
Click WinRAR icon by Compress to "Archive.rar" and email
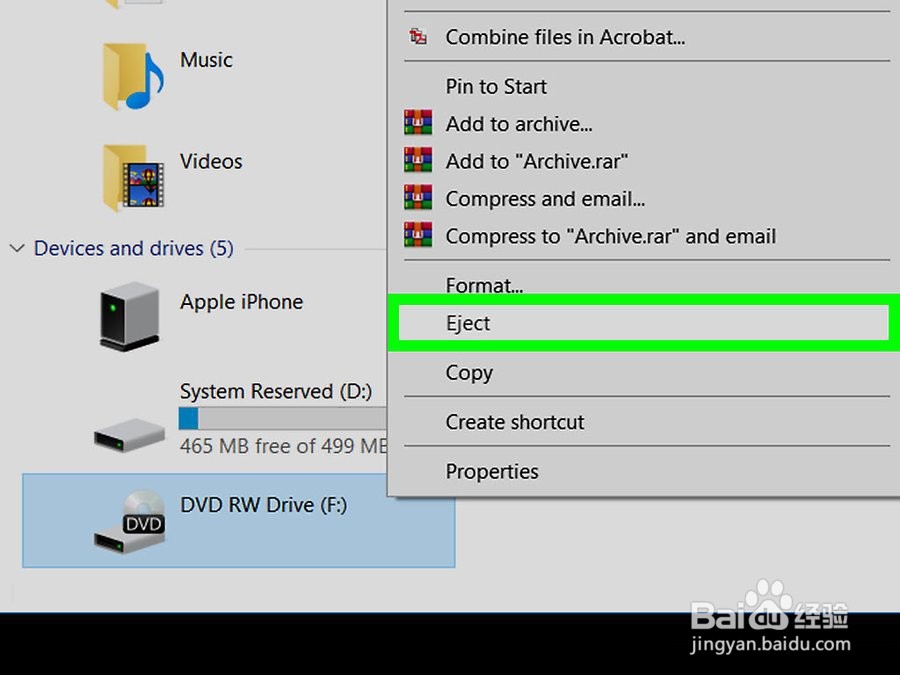418,235
